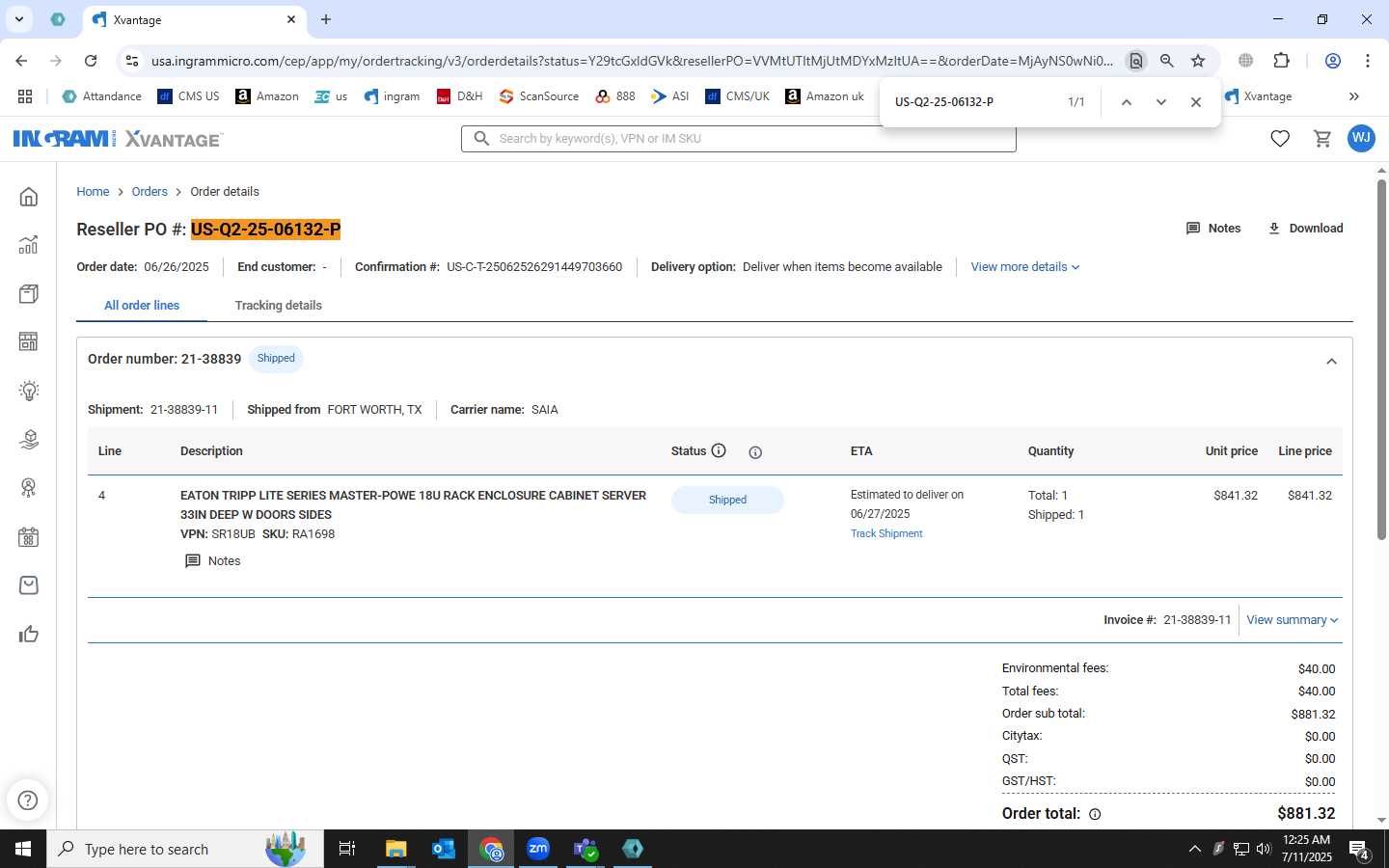1389x868 pixels.
Task: Open the Chrome three-dot menu
Action: click(x=1368, y=61)
